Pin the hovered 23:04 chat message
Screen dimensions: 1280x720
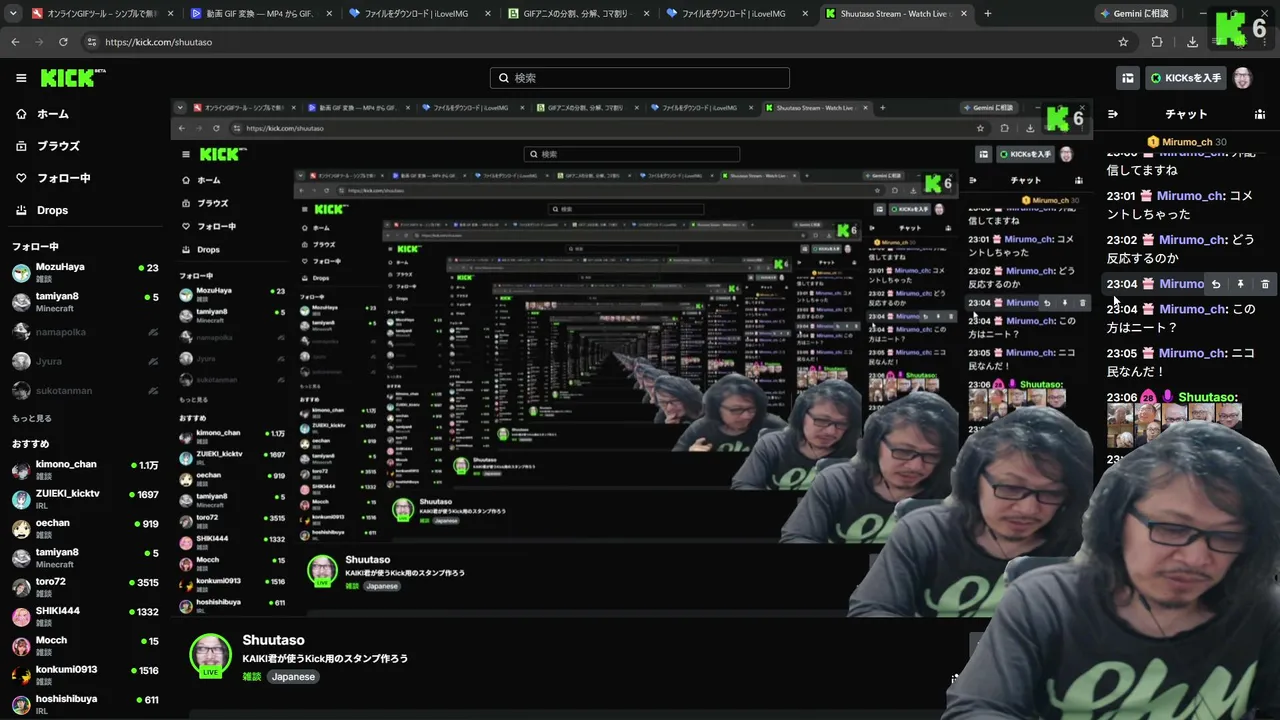coord(1240,284)
